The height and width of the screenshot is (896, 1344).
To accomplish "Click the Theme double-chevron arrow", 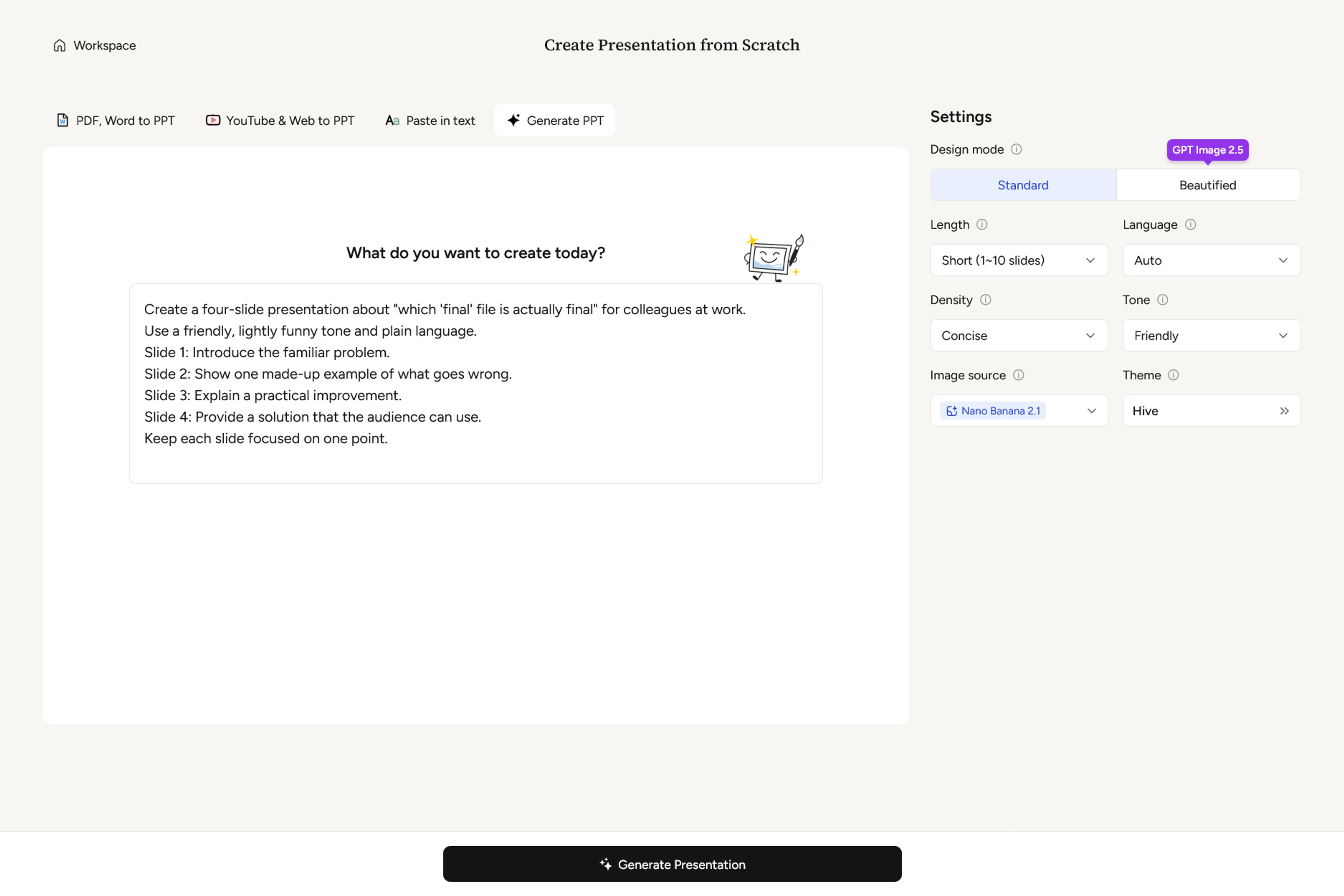I will [x=1284, y=411].
